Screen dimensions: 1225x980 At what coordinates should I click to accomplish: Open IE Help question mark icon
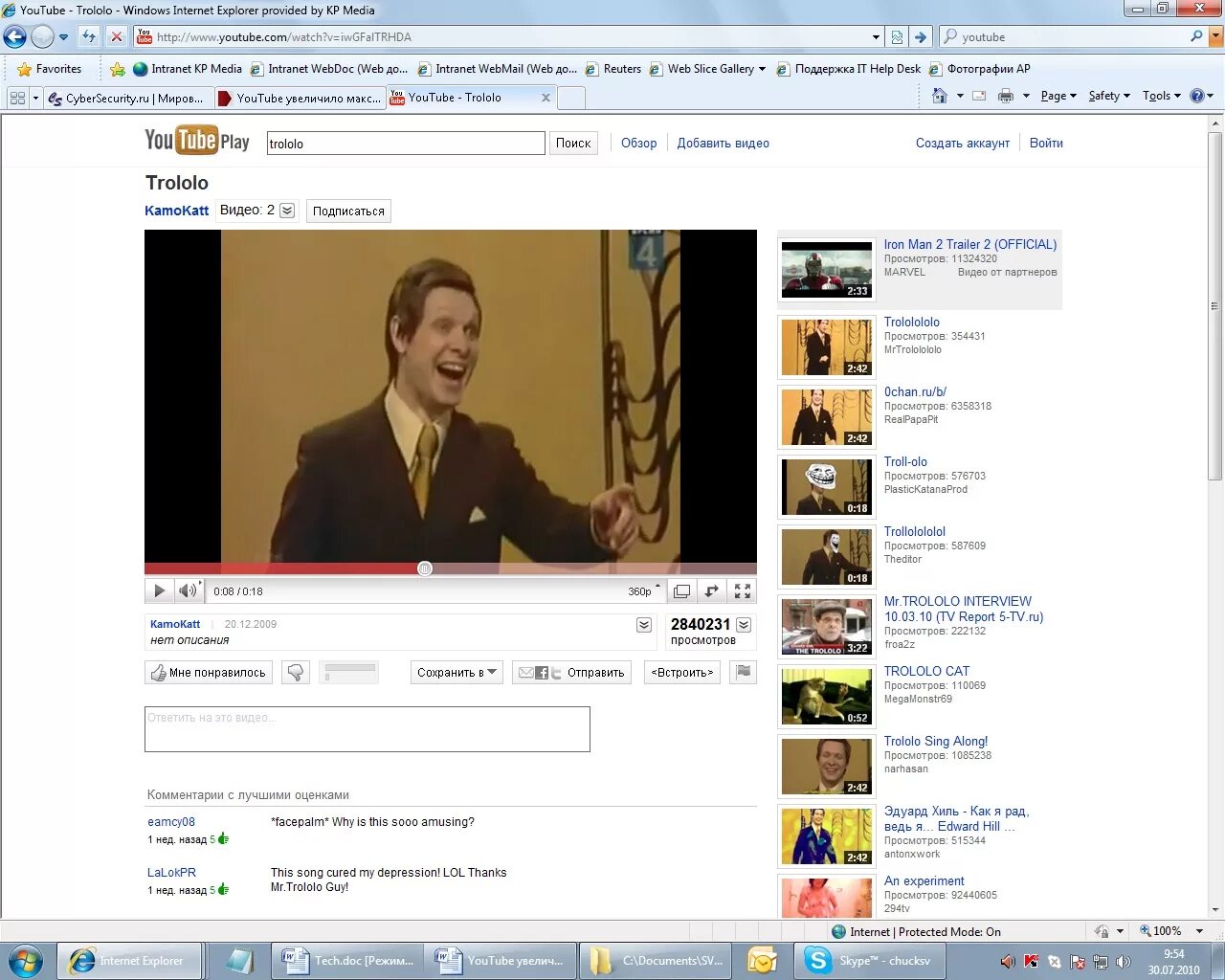pos(1196,96)
